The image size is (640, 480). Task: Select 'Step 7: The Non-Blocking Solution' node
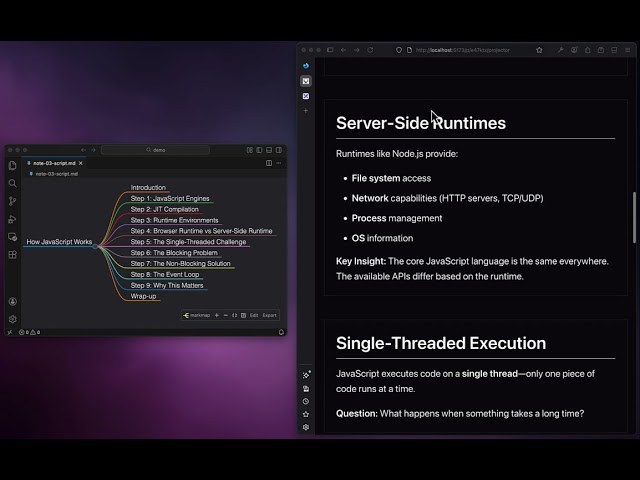180,264
